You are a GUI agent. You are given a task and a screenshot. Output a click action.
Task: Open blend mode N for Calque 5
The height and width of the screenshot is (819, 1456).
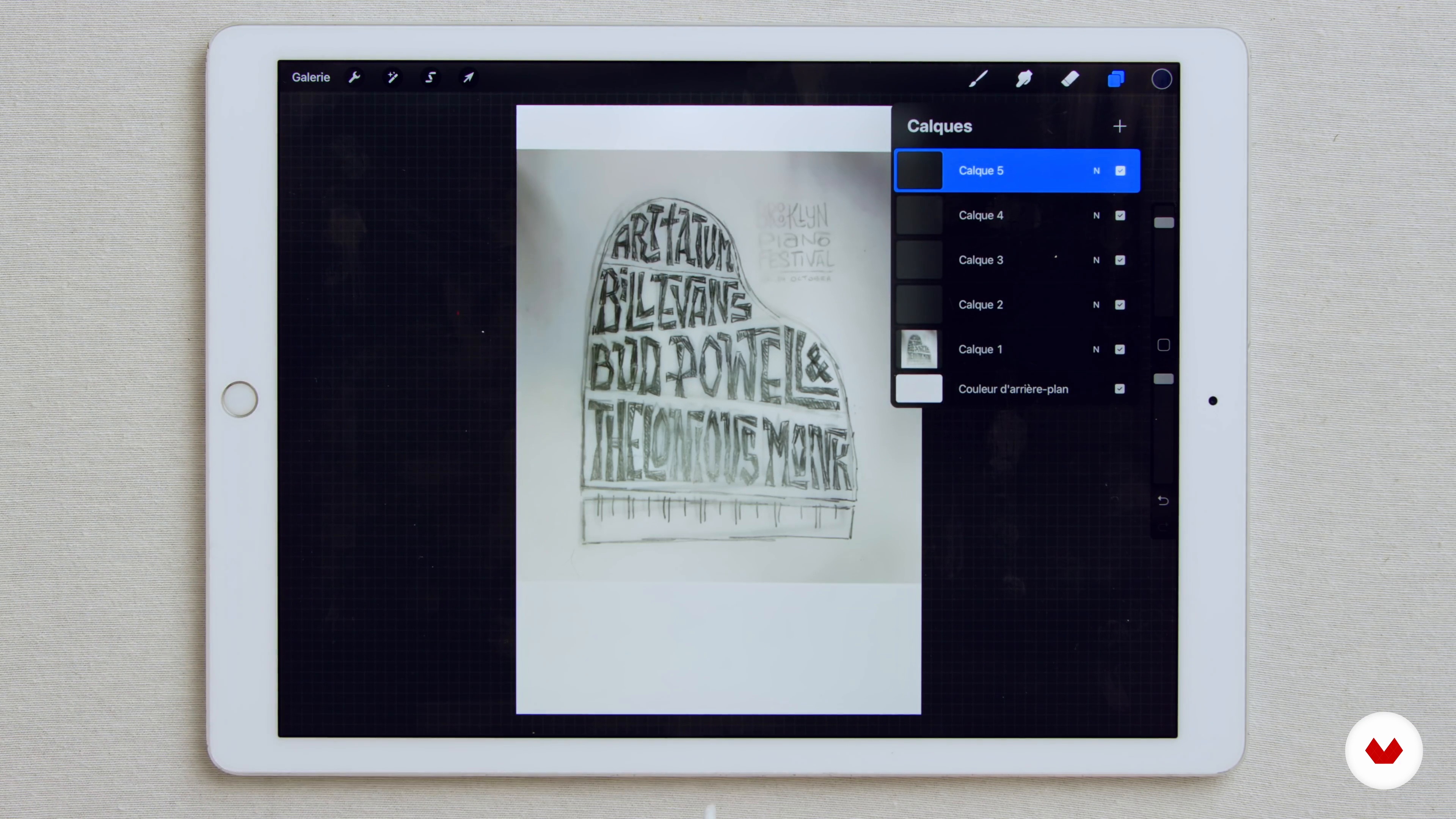[x=1097, y=171]
